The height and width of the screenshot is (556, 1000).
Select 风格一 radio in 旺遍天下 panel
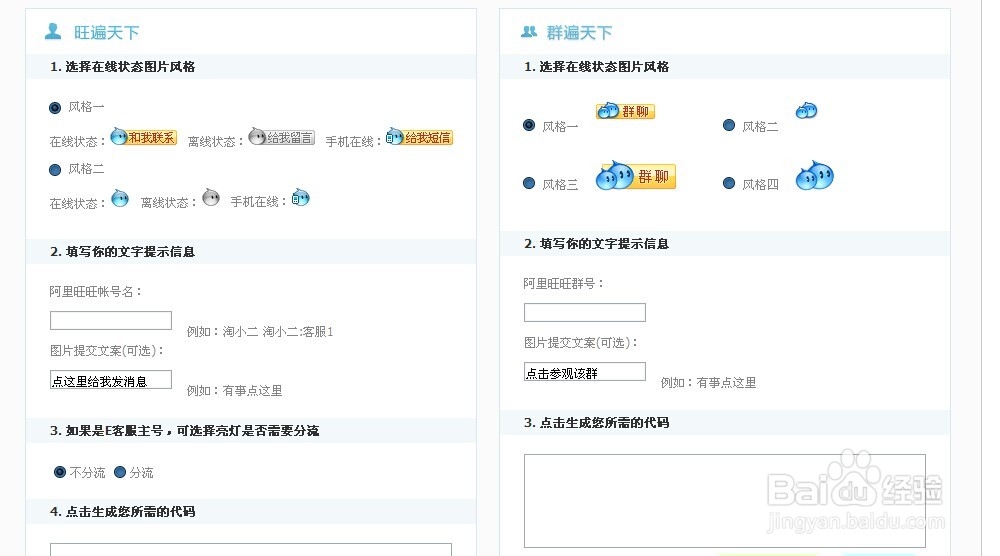[55, 108]
